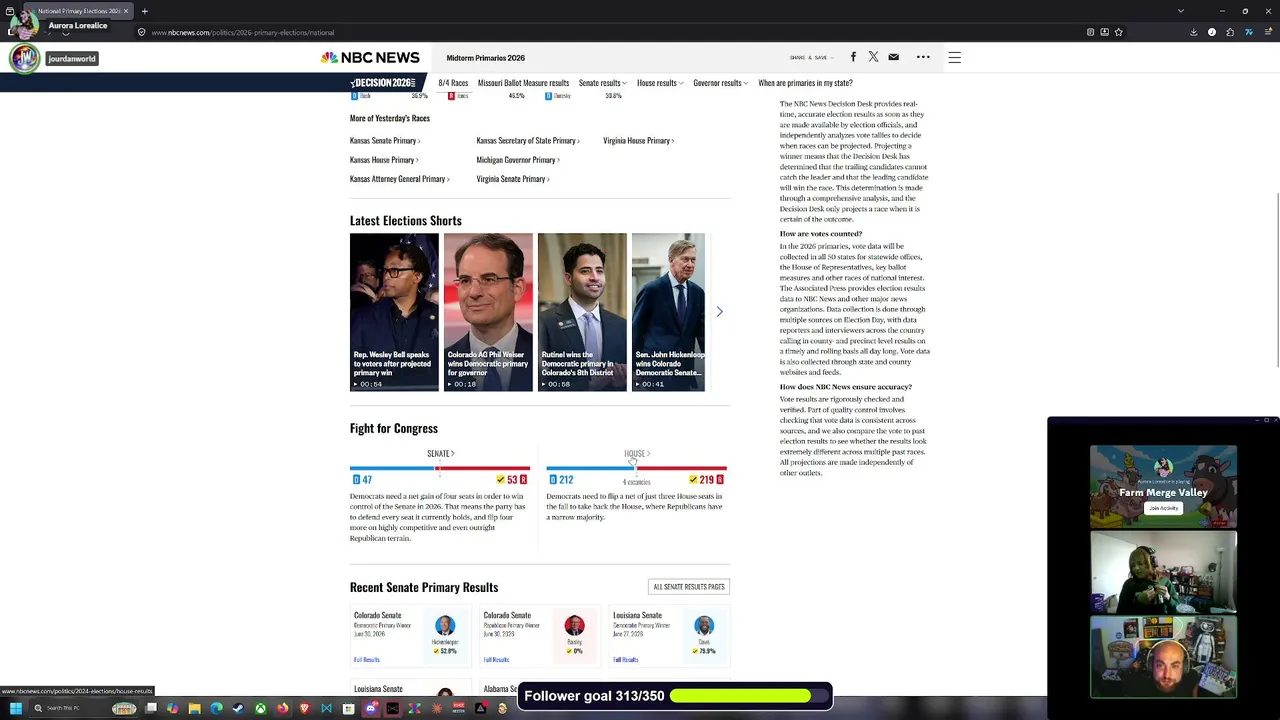This screenshot has height=720, width=1280.
Task: Open Discord from the taskbar
Action: pyautogui.click(x=370, y=709)
